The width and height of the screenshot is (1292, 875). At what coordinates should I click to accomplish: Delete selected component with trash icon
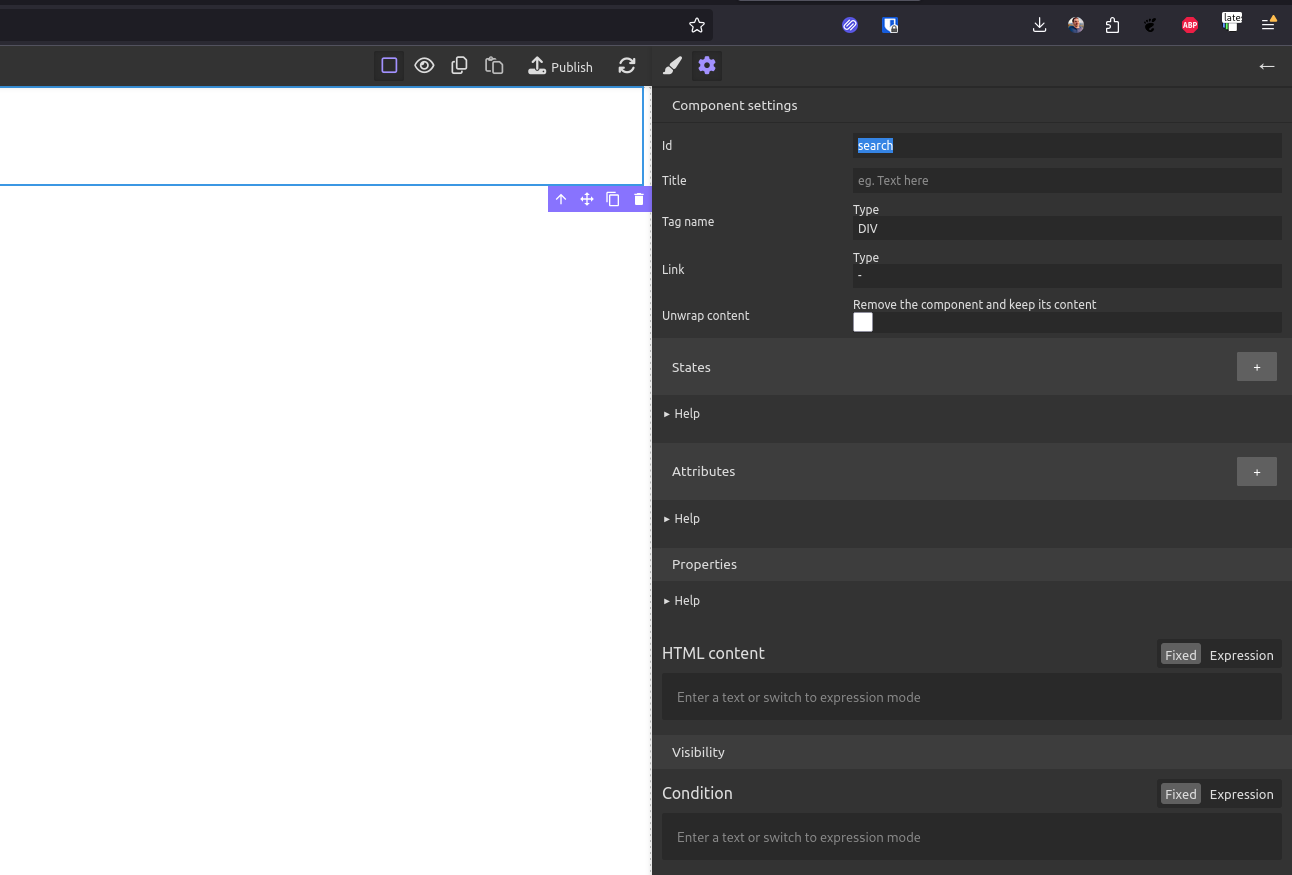point(639,199)
